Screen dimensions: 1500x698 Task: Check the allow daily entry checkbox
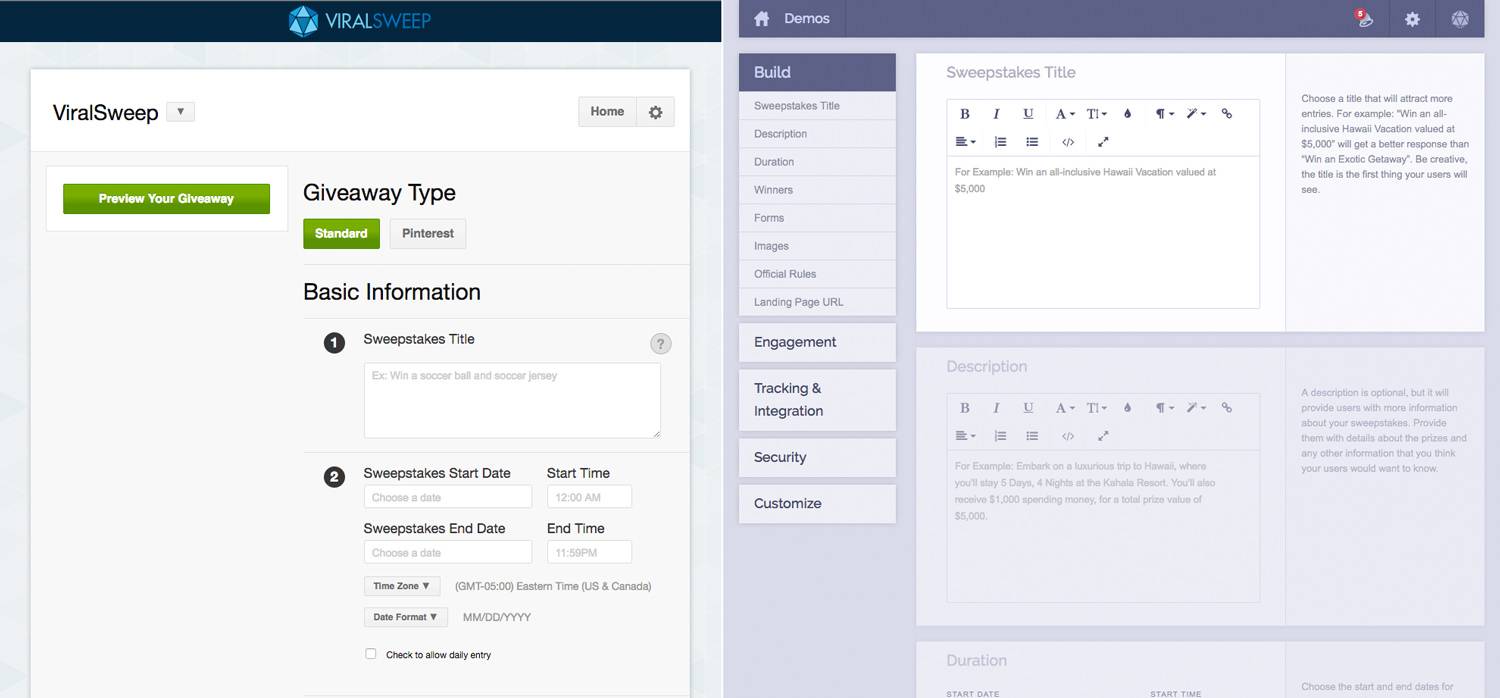pos(370,654)
